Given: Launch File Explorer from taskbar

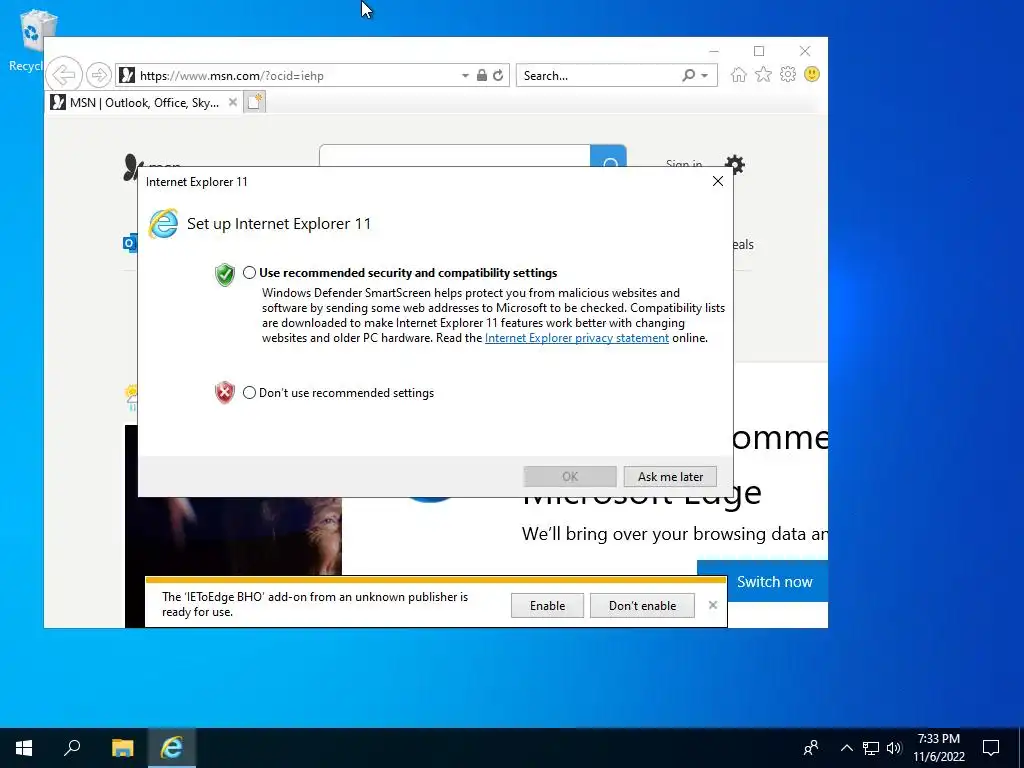Looking at the screenshot, I should [x=122, y=748].
